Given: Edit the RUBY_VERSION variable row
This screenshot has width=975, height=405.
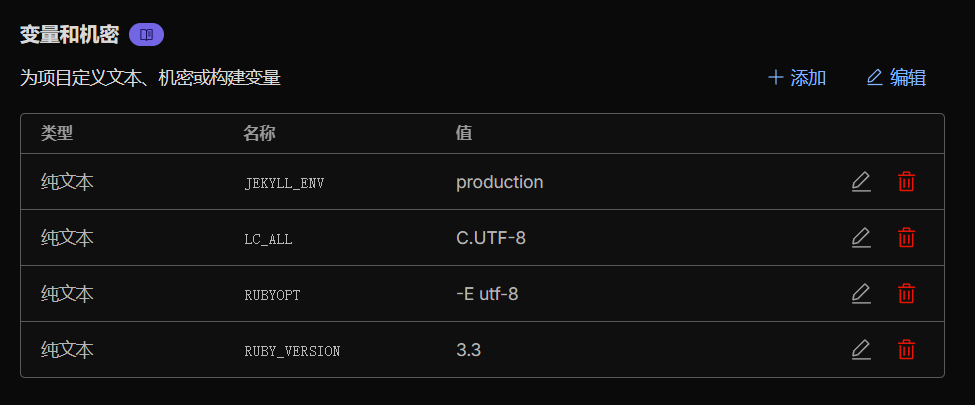Looking at the screenshot, I should point(861,350).
